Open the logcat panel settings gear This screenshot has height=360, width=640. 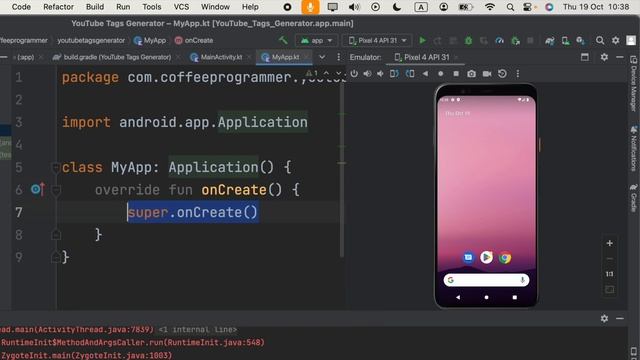(604, 318)
